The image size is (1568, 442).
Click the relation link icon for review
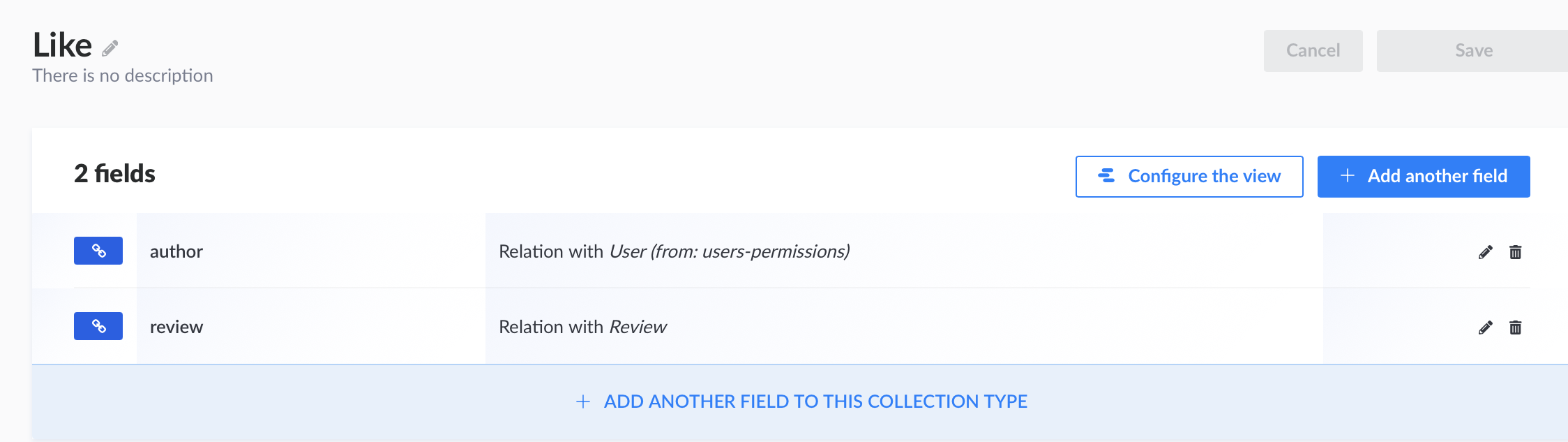coord(98,326)
